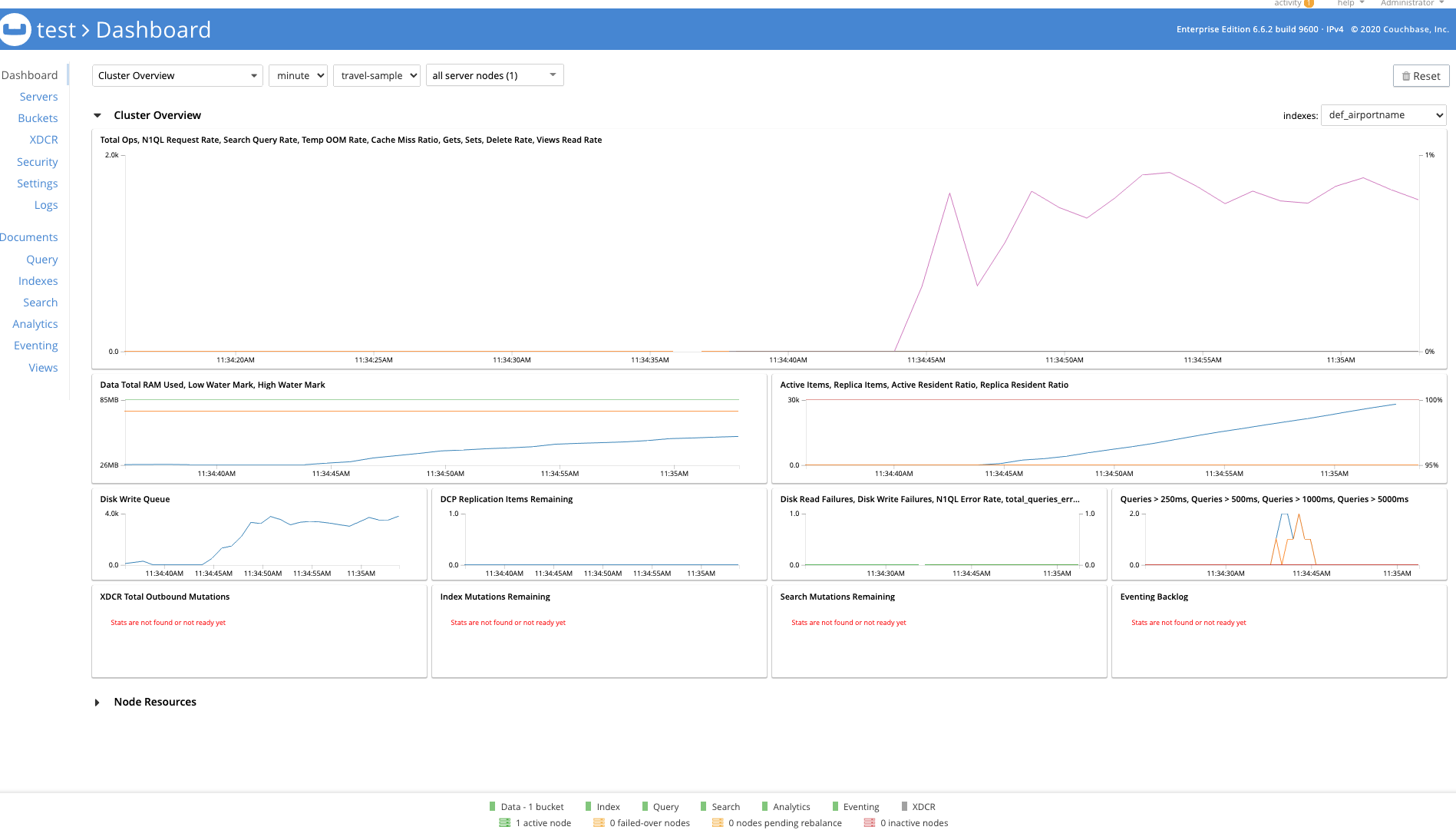Open the travel-sample bucket dropdown
The width and height of the screenshot is (1456, 830).
377,75
